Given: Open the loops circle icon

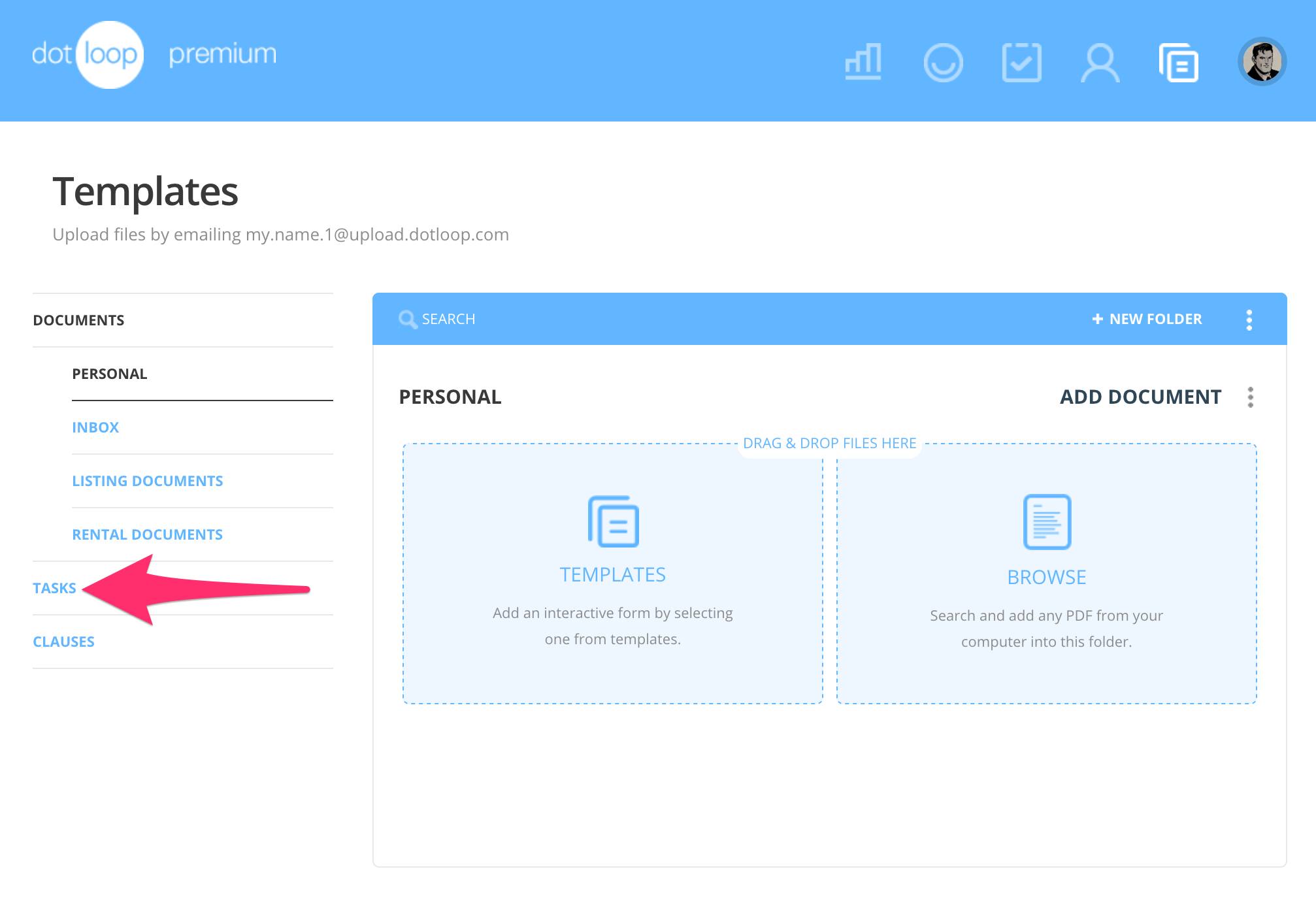Looking at the screenshot, I should click(x=943, y=63).
